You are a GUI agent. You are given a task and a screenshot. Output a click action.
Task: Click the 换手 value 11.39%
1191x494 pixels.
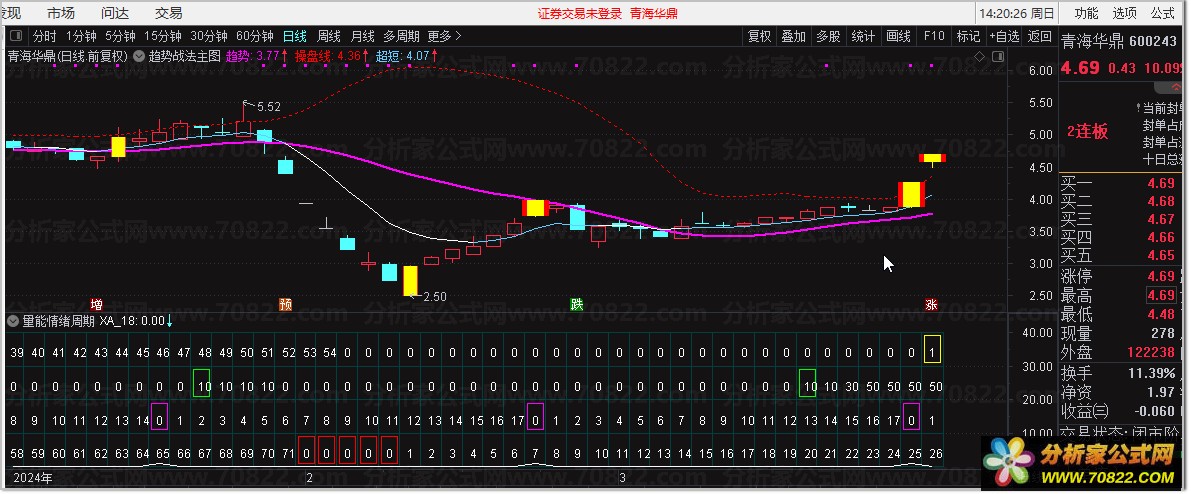[x=1152, y=373]
